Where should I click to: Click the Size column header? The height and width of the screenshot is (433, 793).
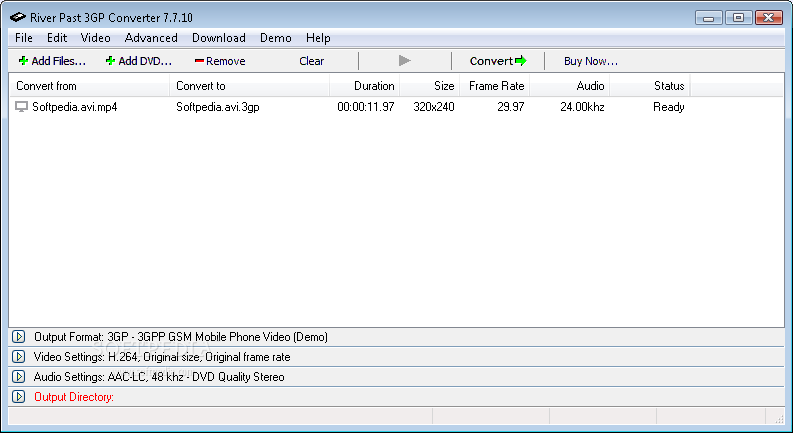[430, 86]
